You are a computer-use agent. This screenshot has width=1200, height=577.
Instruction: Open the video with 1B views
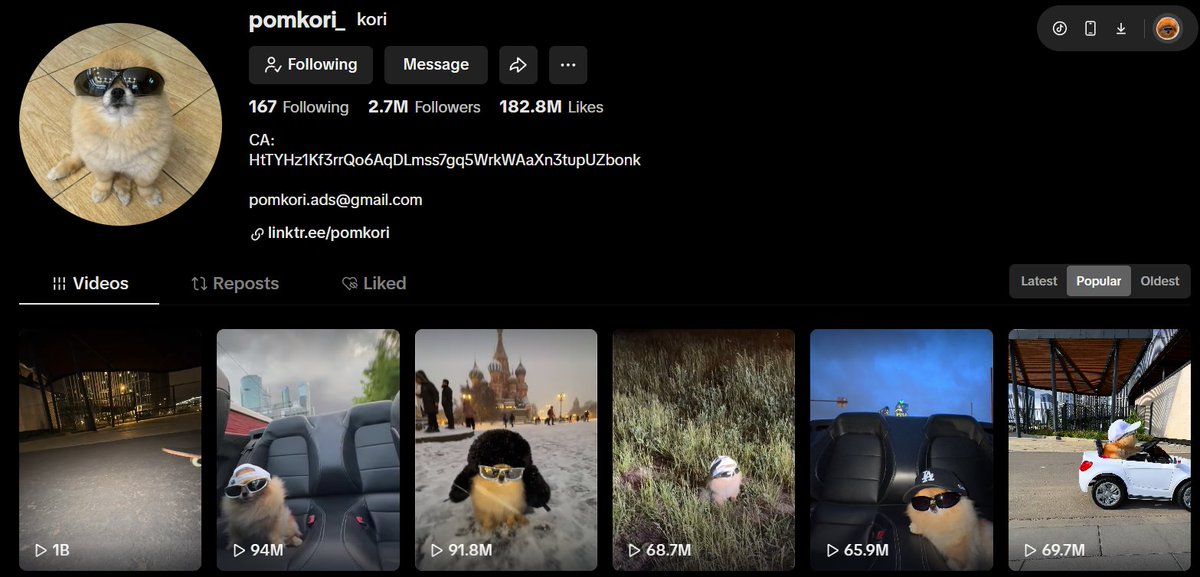[x=110, y=449]
